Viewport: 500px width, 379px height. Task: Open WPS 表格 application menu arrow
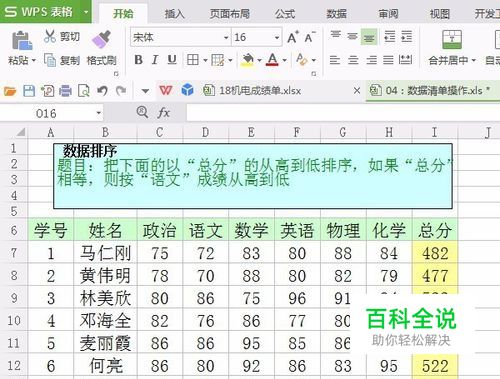(x=85, y=12)
